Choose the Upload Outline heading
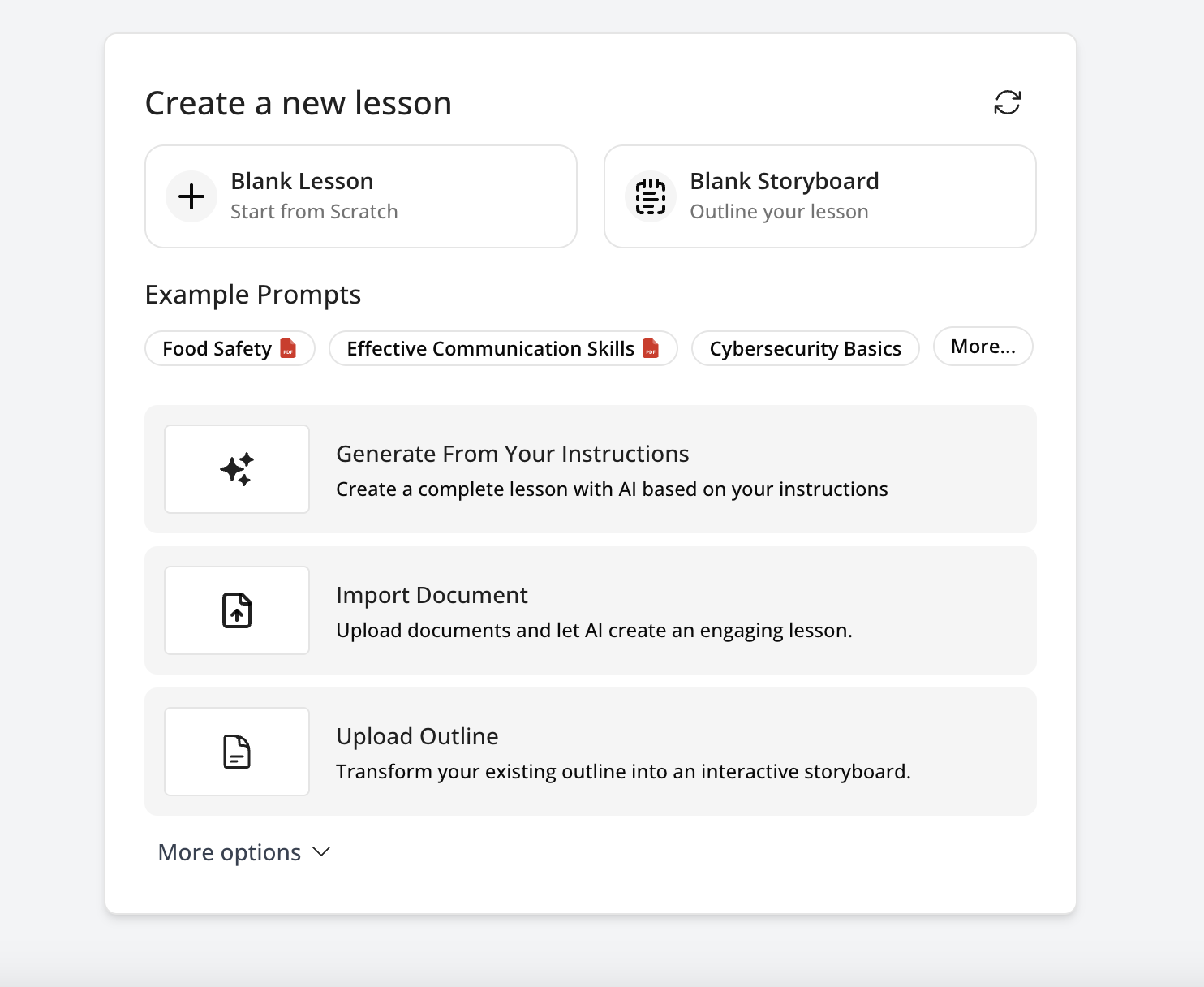Screen dimensions: 1204x987 coord(417,736)
